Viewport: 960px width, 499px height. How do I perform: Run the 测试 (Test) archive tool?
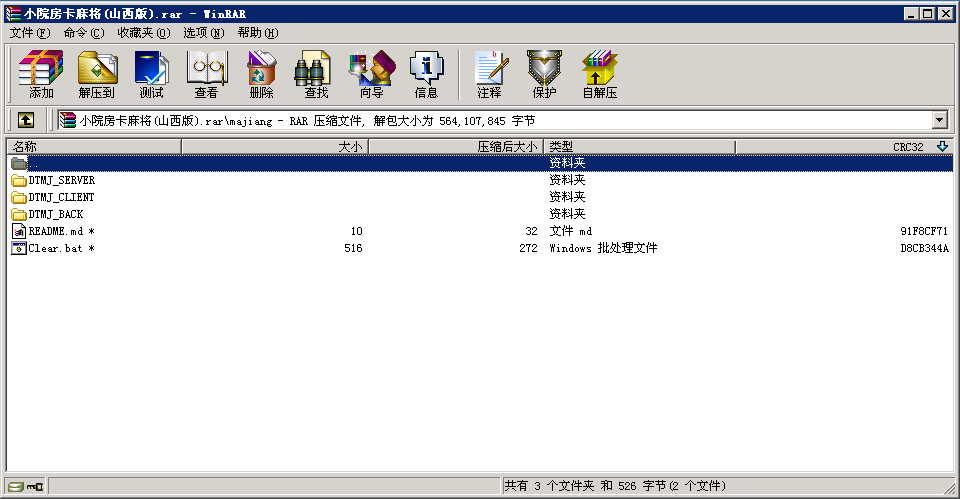(x=151, y=74)
